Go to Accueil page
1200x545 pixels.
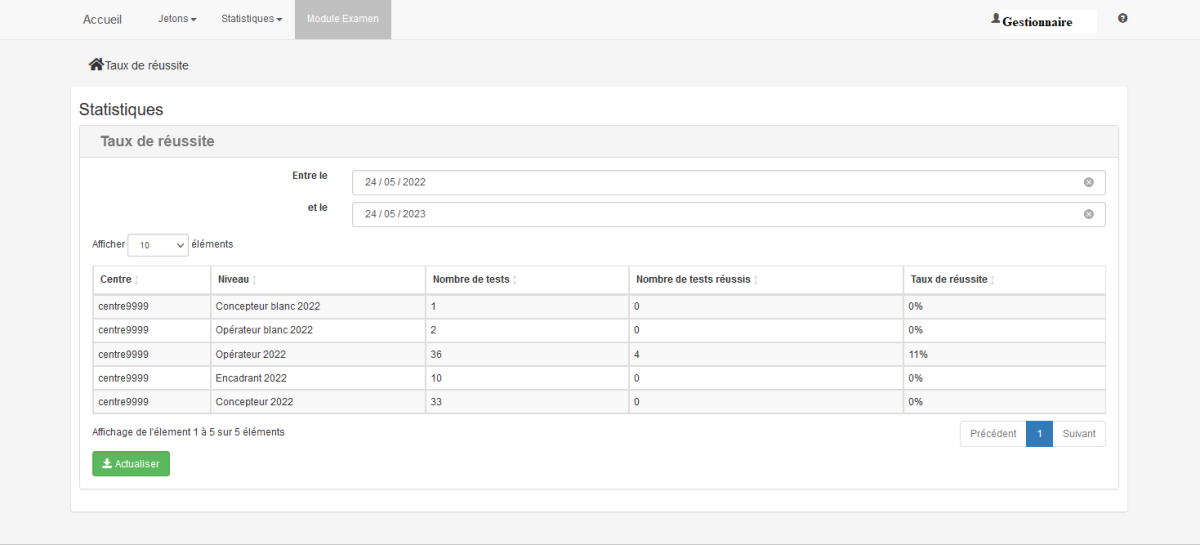pyautogui.click(x=102, y=19)
